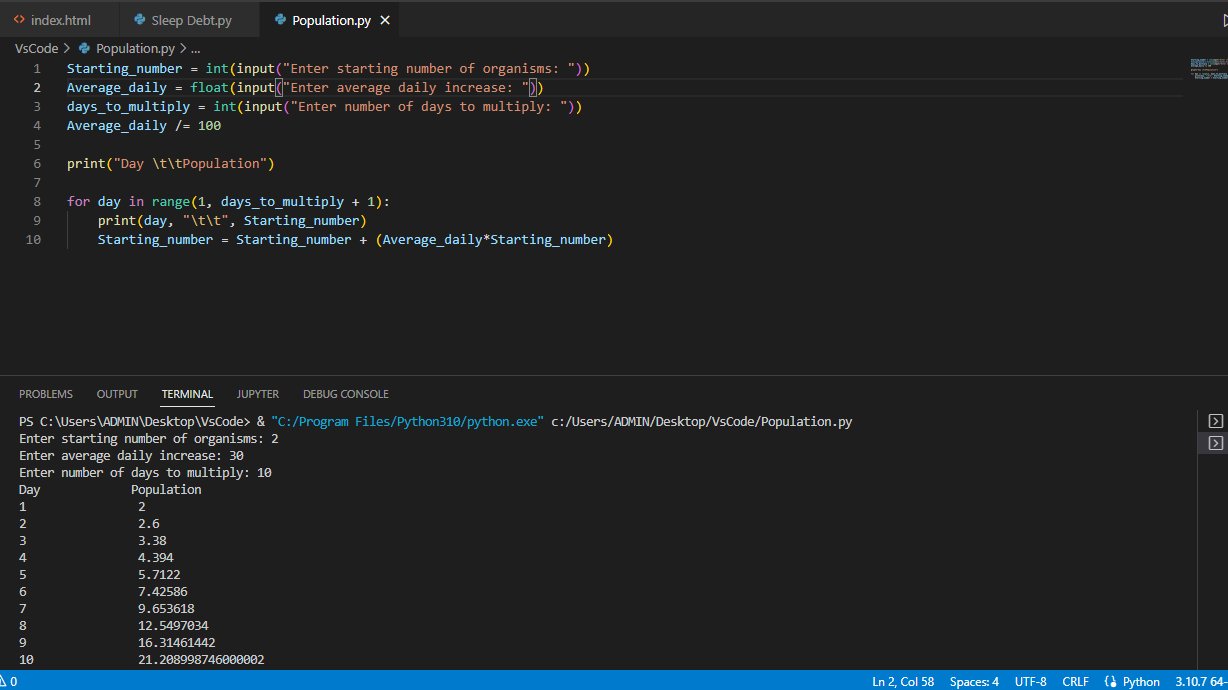Viewport: 1228px width, 690px height.
Task: Click Spaces: 4 indentation setting
Action: [974, 681]
